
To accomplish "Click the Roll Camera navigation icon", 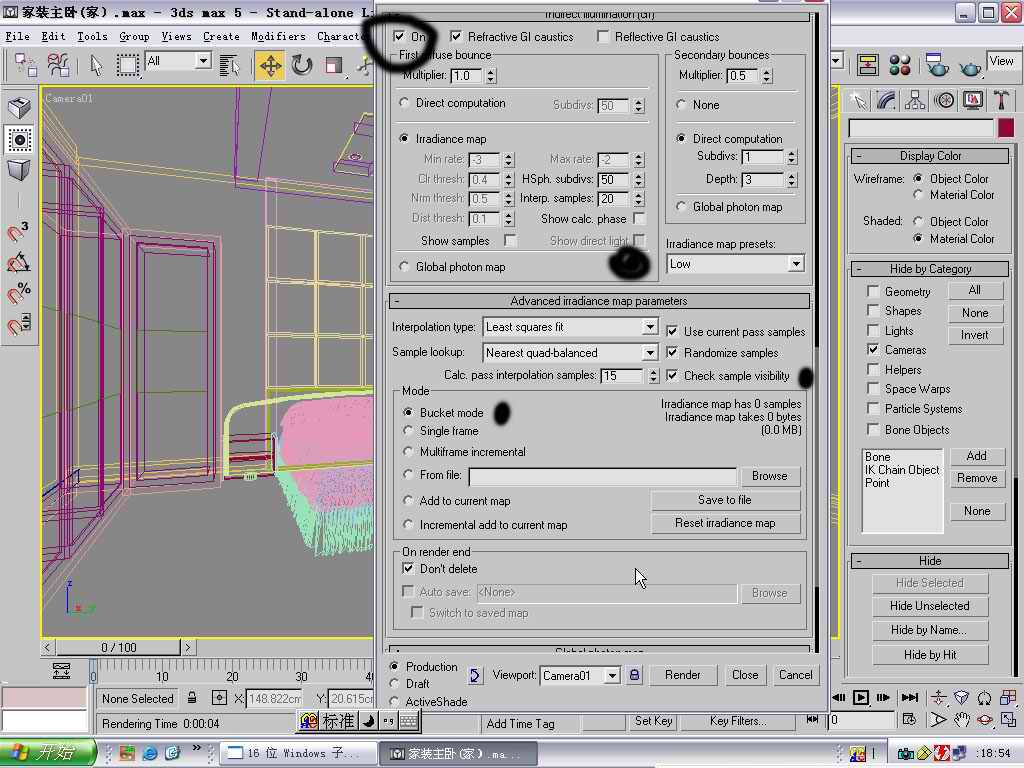I will (984, 697).
